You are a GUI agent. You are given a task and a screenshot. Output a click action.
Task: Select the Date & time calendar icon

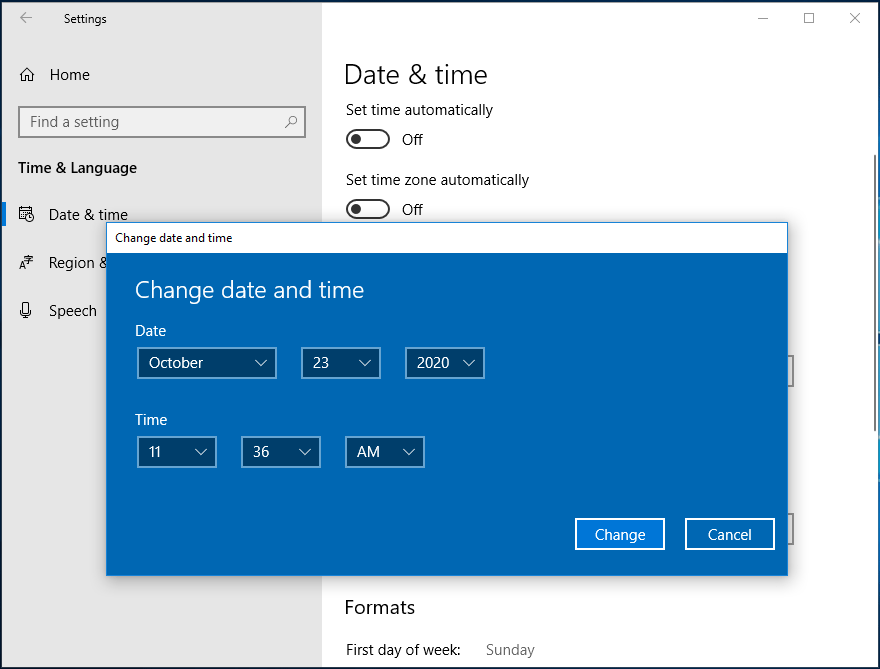tap(24, 214)
